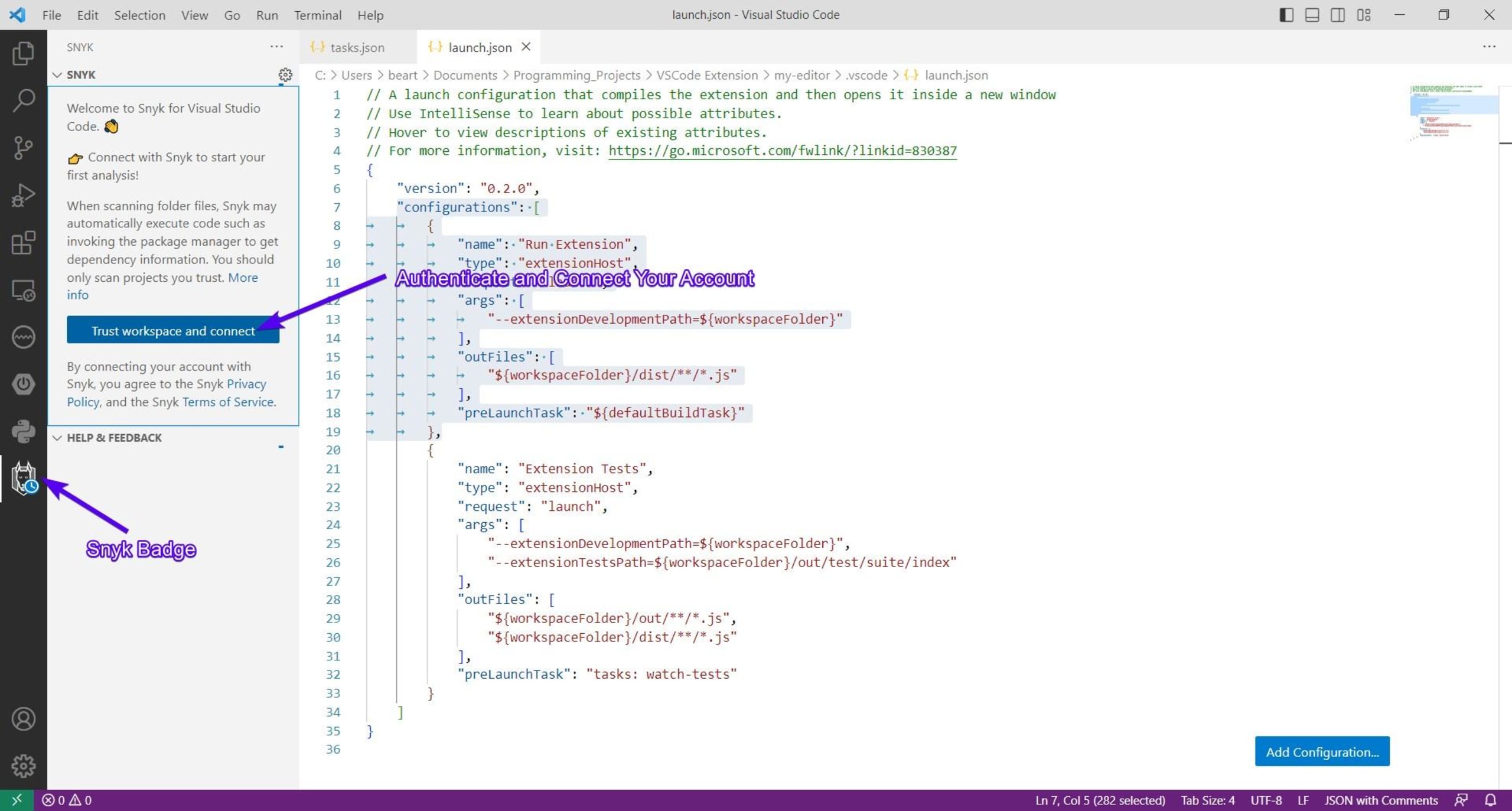Collapse the SNYK section chevron
Image resolution: width=1512 pixels, height=811 pixels.
click(x=57, y=75)
